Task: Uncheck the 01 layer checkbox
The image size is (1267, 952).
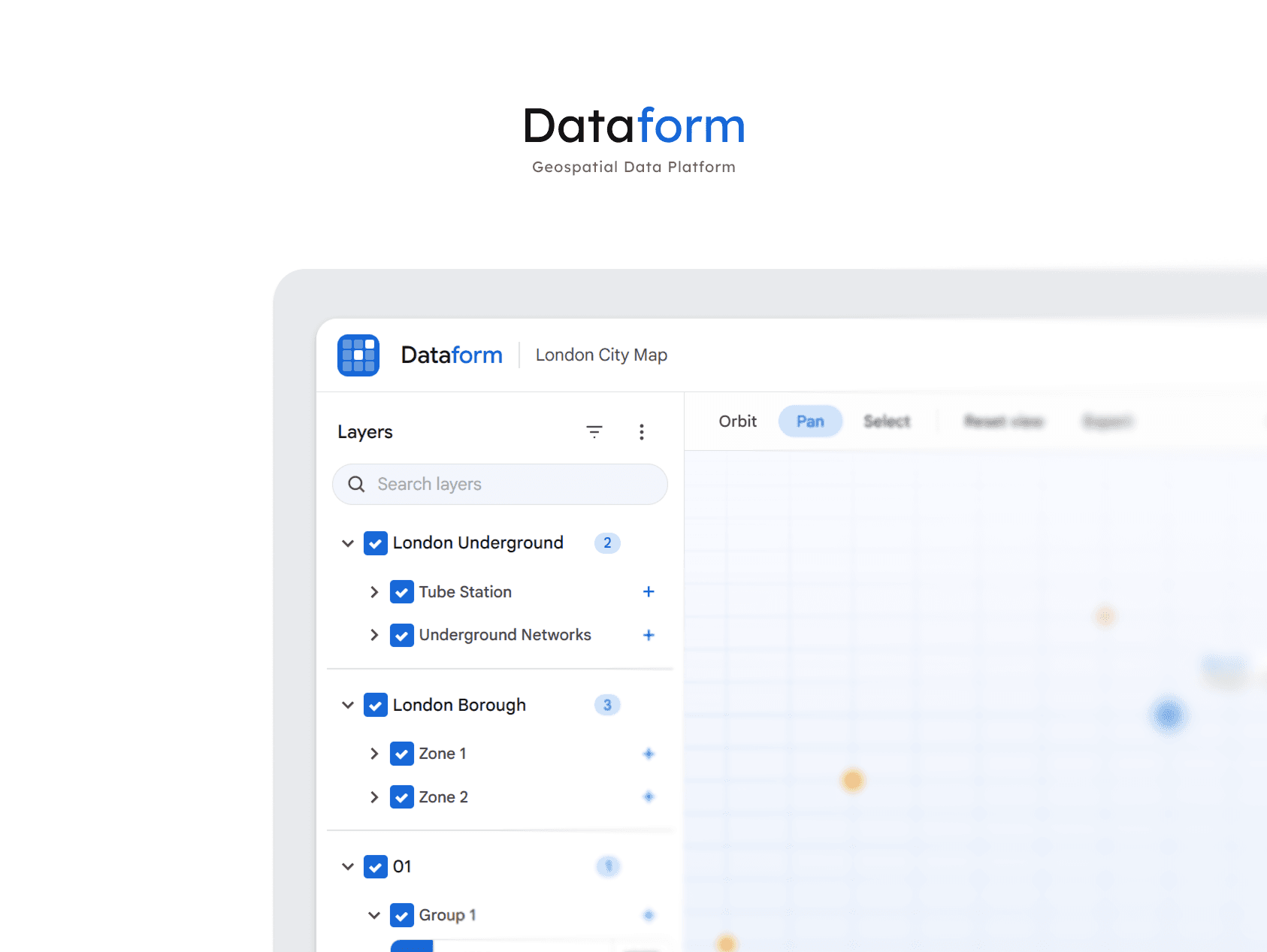Action: click(x=376, y=866)
